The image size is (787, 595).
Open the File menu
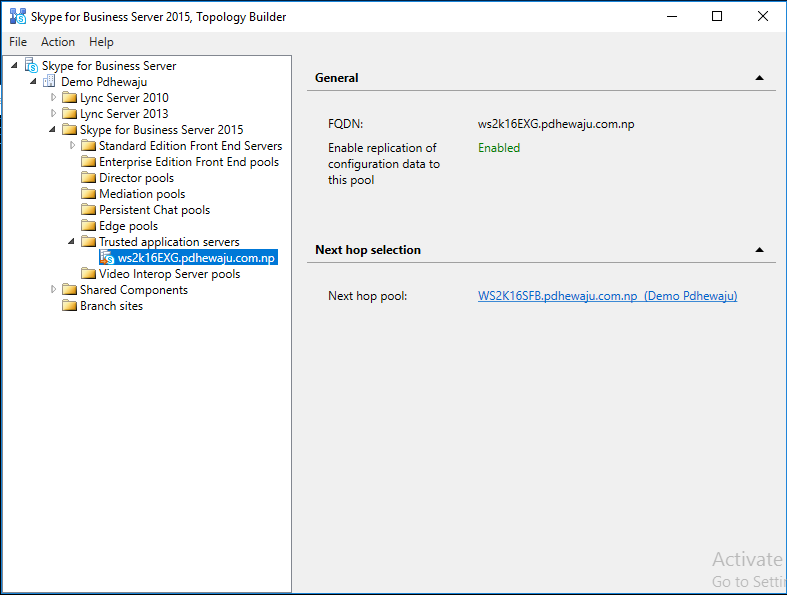(18, 42)
